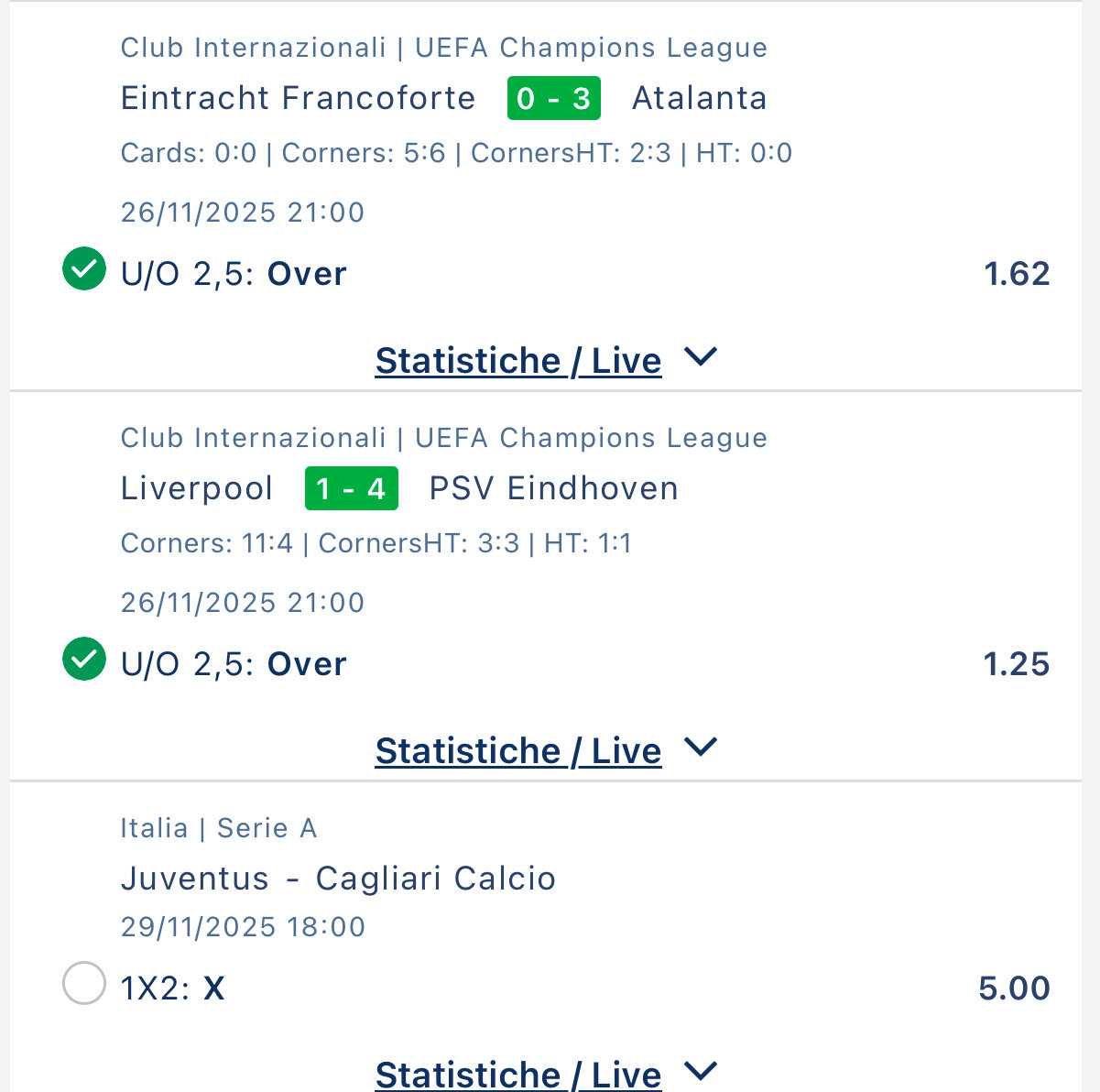This screenshot has height=1092, width=1100.
Task: Open Statistiche / Live for Juventus-Cagliari
Action: point(517,1074)
